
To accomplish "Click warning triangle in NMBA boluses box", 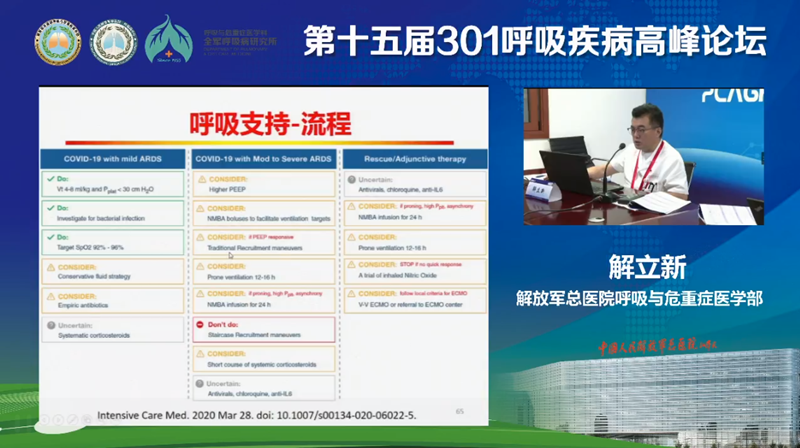I will (201, 208).
